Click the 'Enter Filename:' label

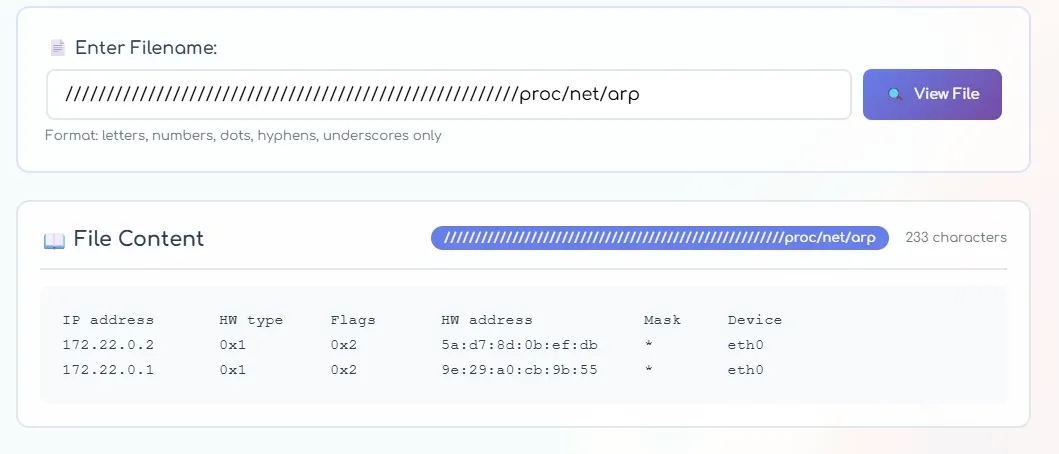click(146, 48)
